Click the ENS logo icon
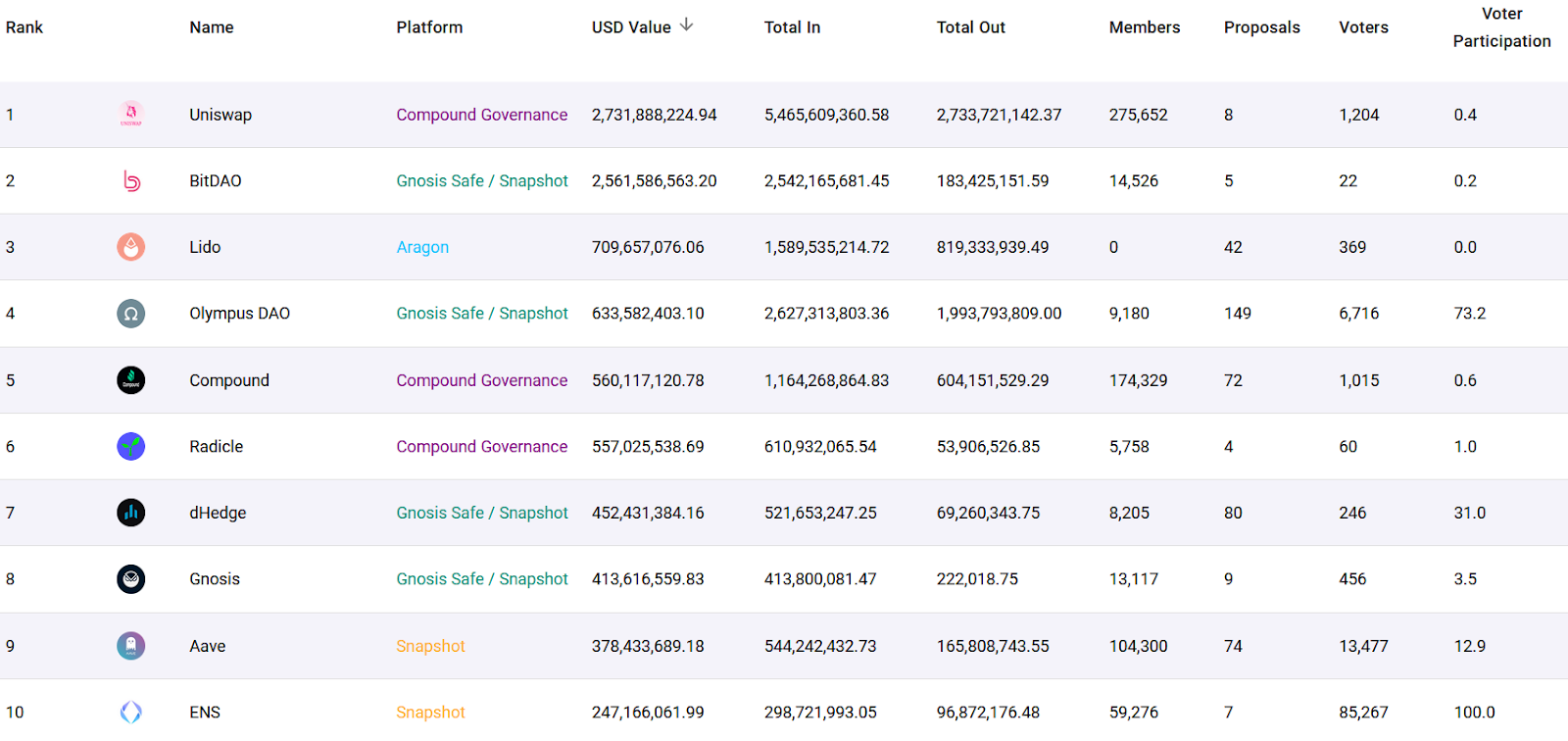This screenshot has height=741, width=1568. pyautogui.click(x=130, y=712)
